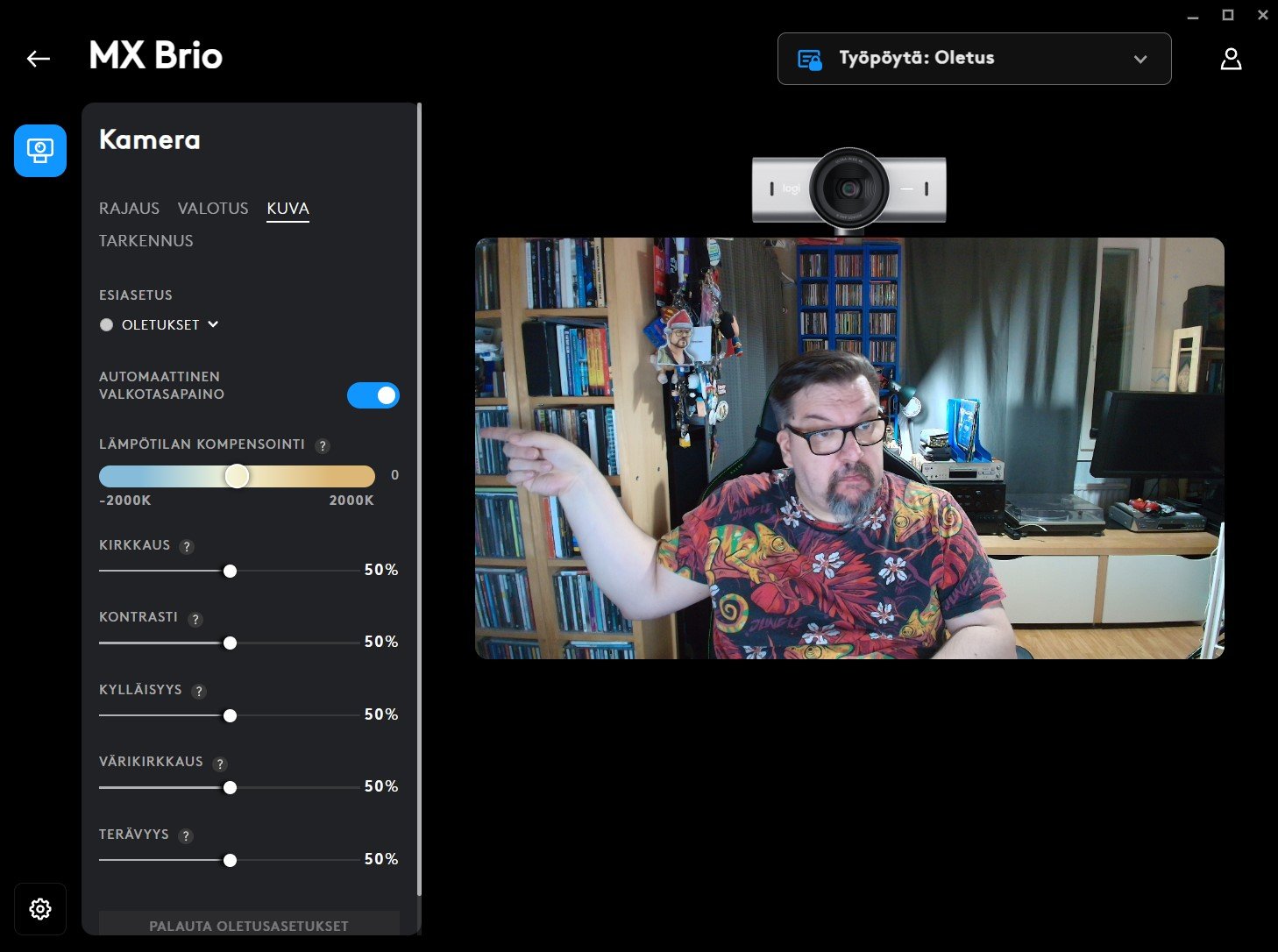The width and height of the screenshot is (1278, 952).
Task: Click the camera panel scrollbar
Action: tap(419, 500)
